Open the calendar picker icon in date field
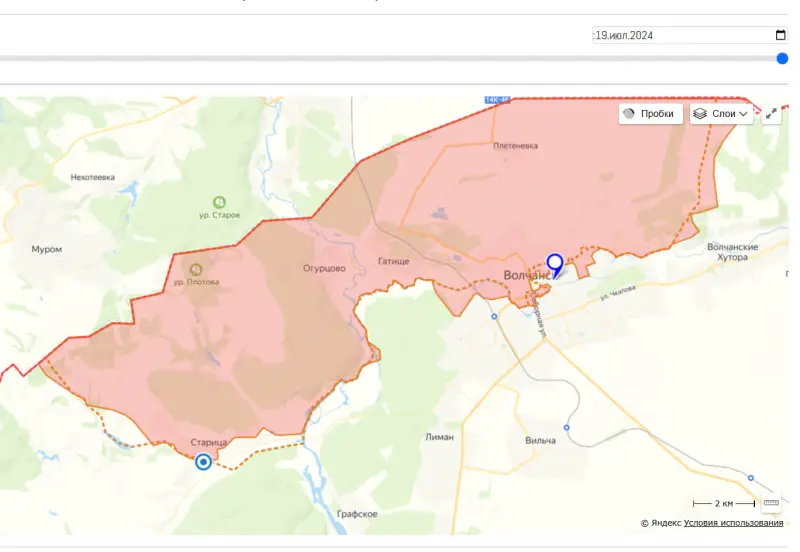Image resolution: width=800 pixels, height=552 pixels. pos(780,35)
